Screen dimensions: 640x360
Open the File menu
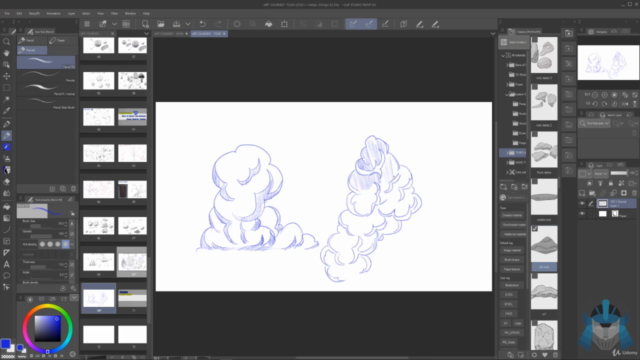pos(7,13)
